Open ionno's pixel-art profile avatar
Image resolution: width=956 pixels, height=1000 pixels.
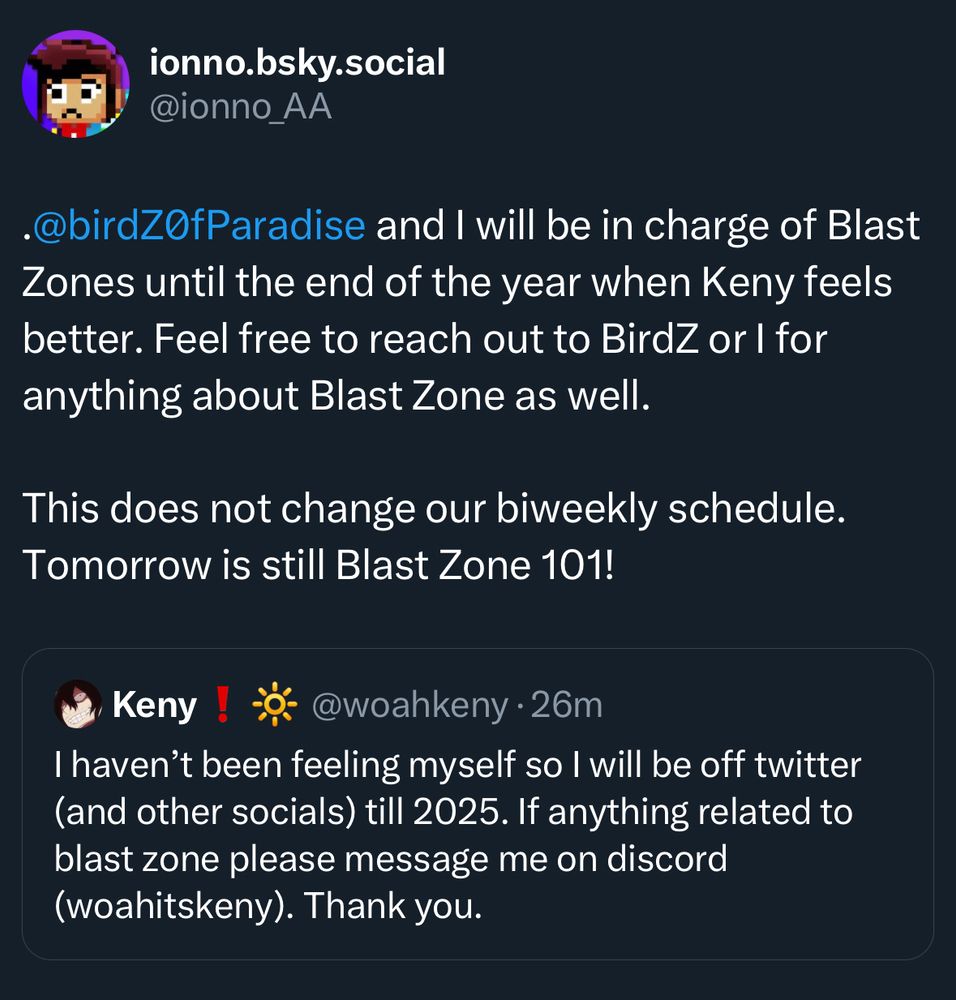76,83
